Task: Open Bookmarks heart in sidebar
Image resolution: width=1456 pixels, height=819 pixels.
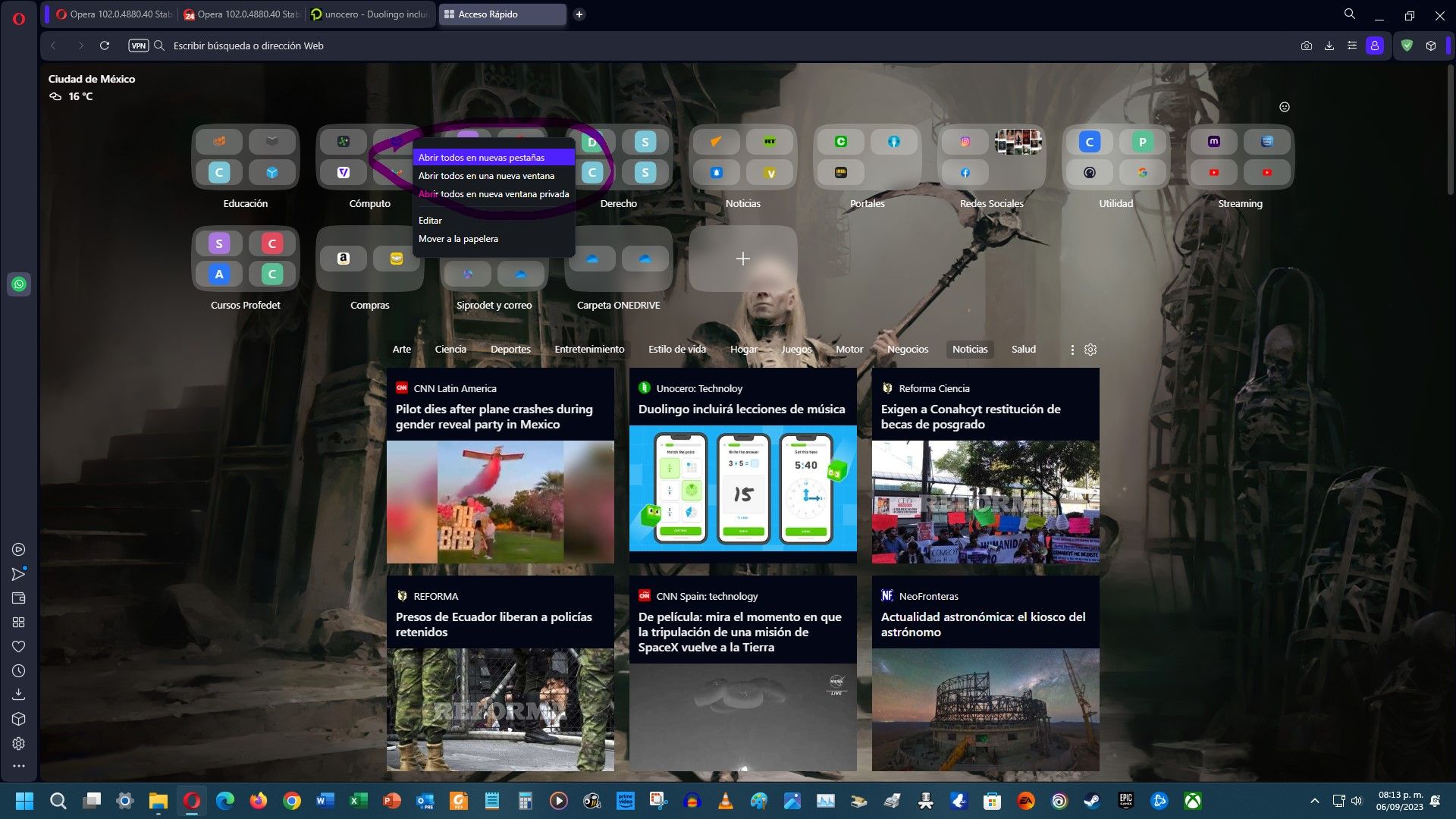Action: (x=19, y=647)
